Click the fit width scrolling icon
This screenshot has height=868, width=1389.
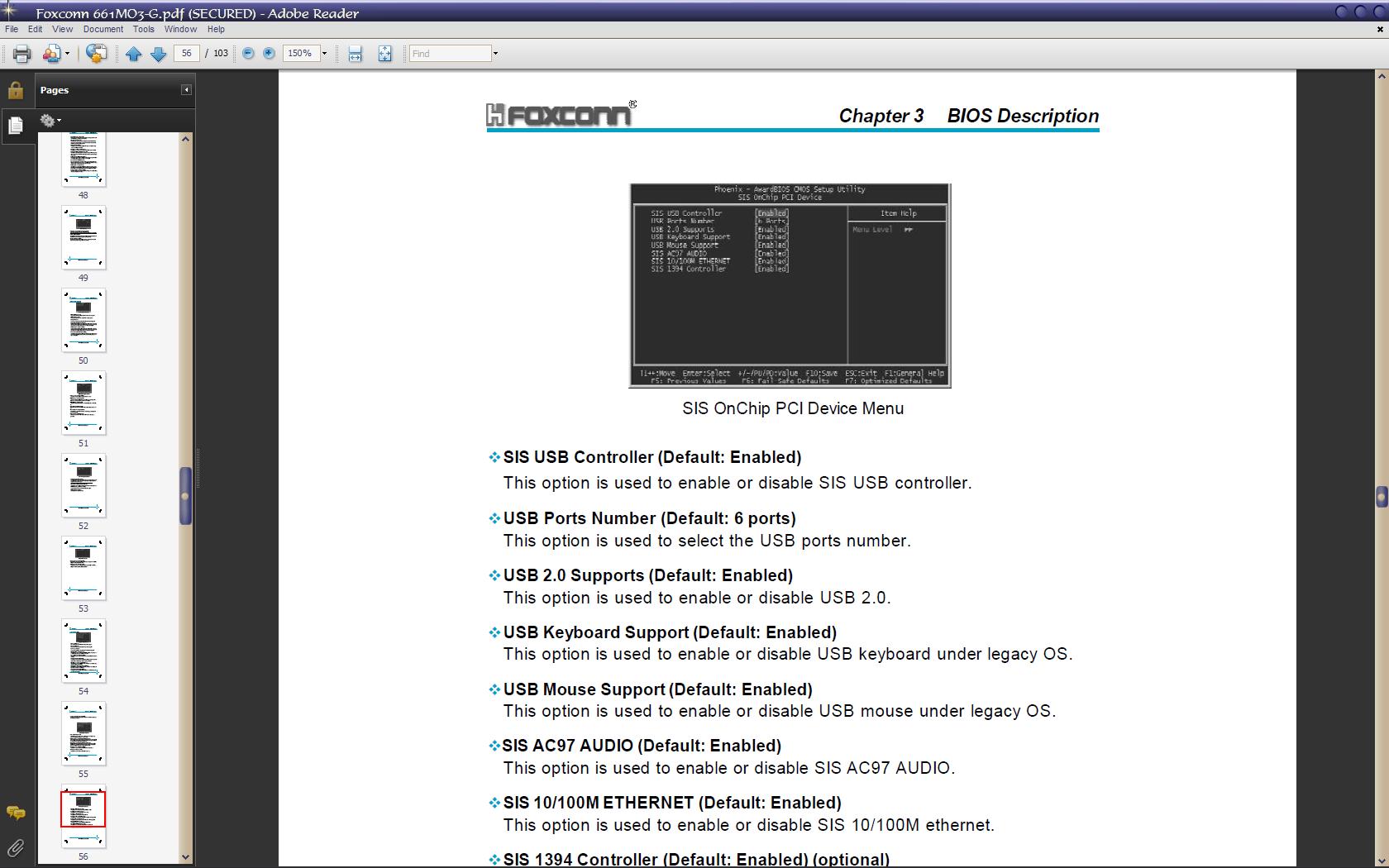(x=356, y=54)
